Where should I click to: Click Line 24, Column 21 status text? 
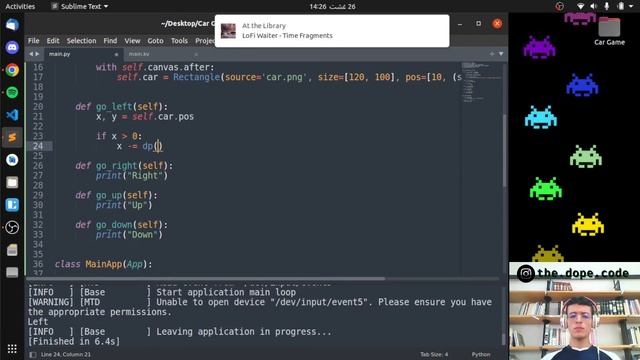(x=66, y=354)
